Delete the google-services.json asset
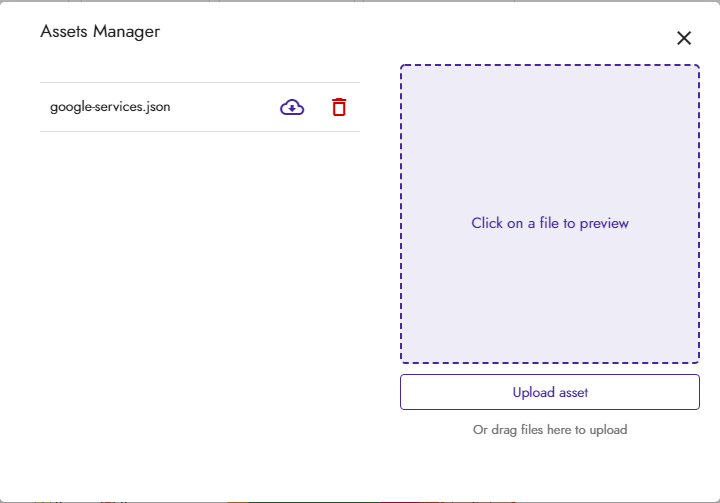720x503 pixels. click(339, 107)
